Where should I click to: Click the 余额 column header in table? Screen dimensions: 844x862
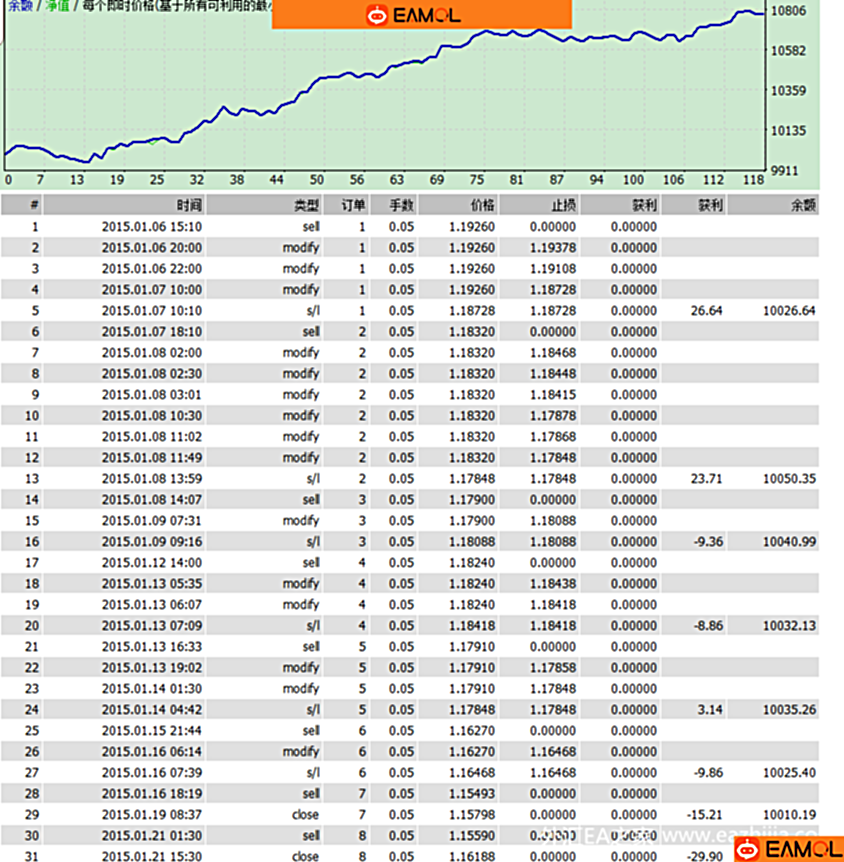tap(803, 205)
